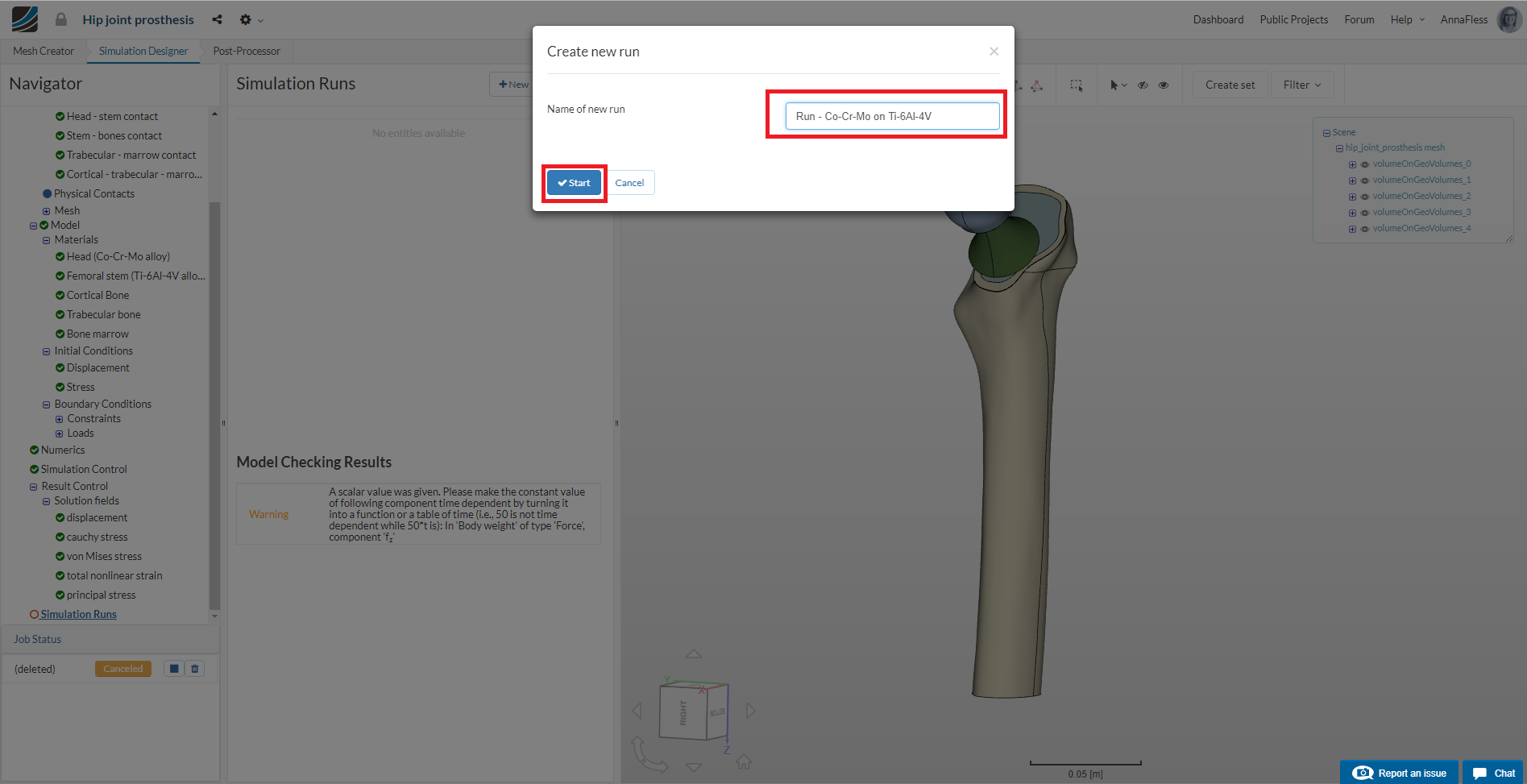This screenshot has width=1527, height=784.
Task: Toggle visibility of volumeOnGeoVolumes_2
Action: click(x=1364, y=197)
